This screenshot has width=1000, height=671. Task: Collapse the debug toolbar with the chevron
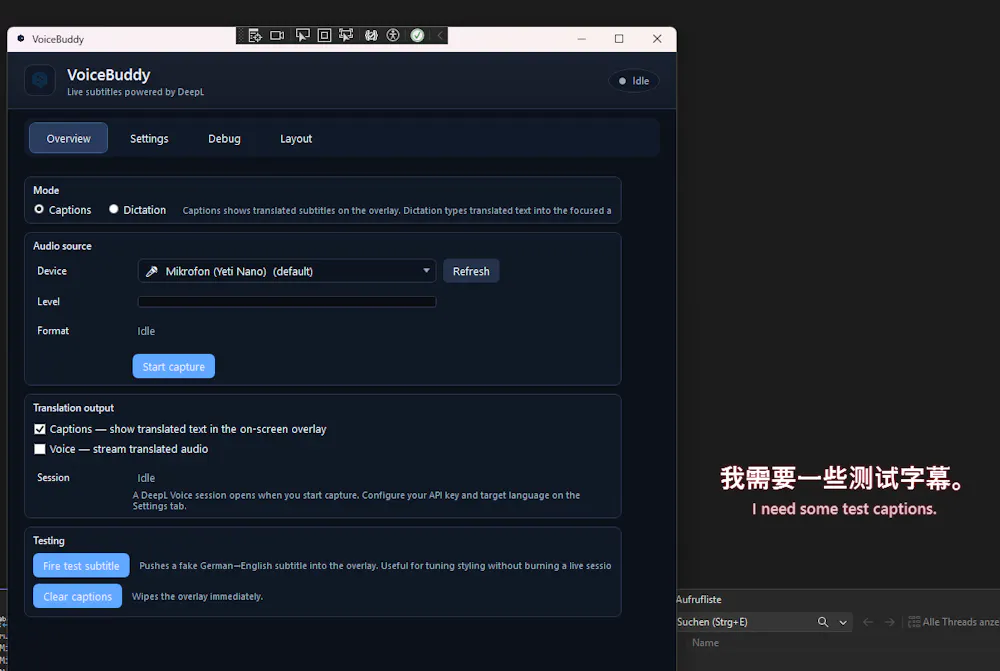click(439, 36)
